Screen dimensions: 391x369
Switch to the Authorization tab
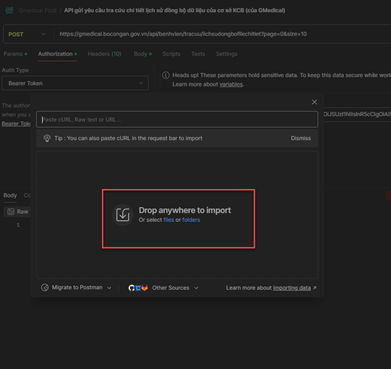[57, 54]
